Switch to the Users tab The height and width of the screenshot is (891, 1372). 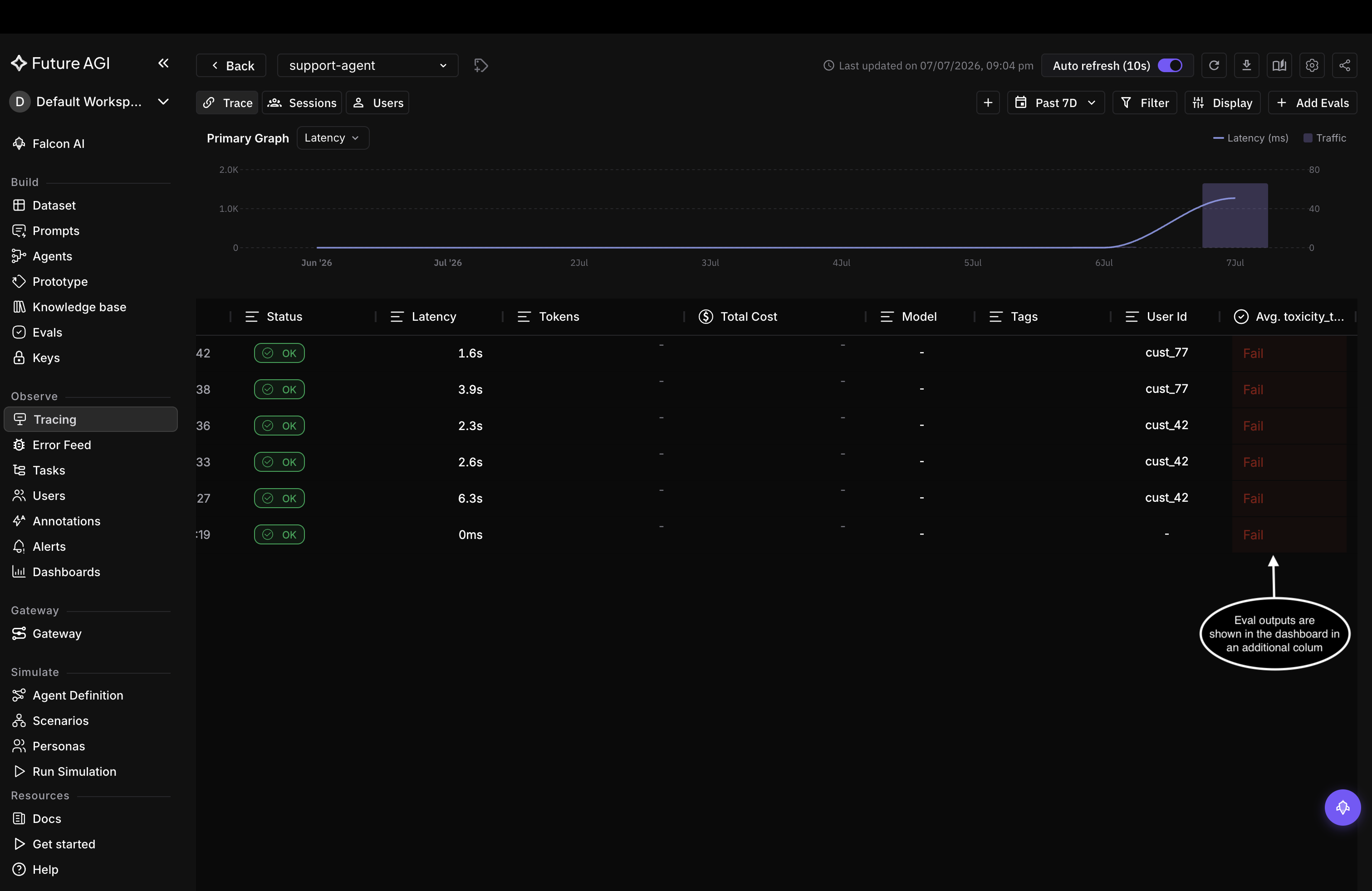[377, 103]
